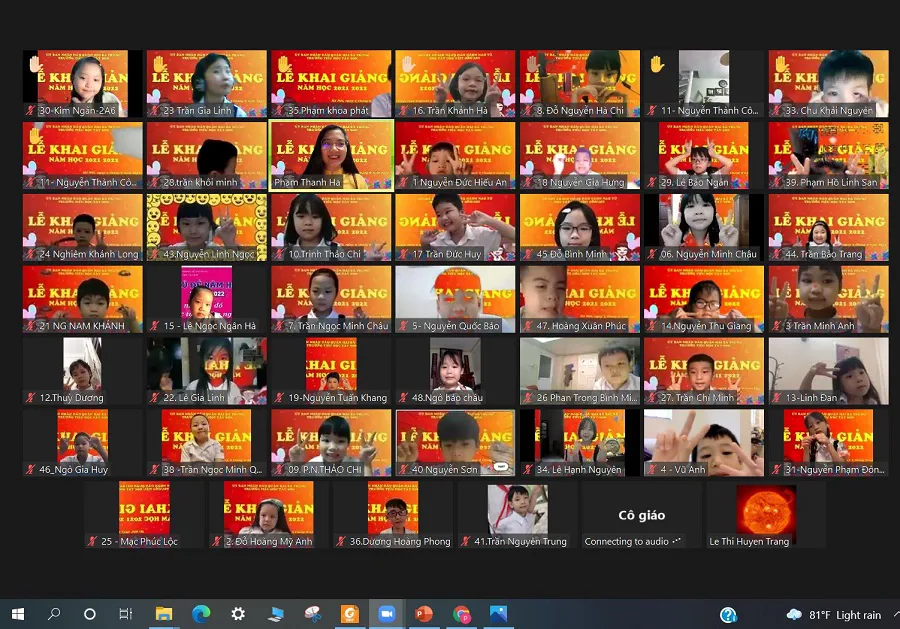
Task: Select Le Thi Huyen Trang's video tile
Action: pos(766,510)
